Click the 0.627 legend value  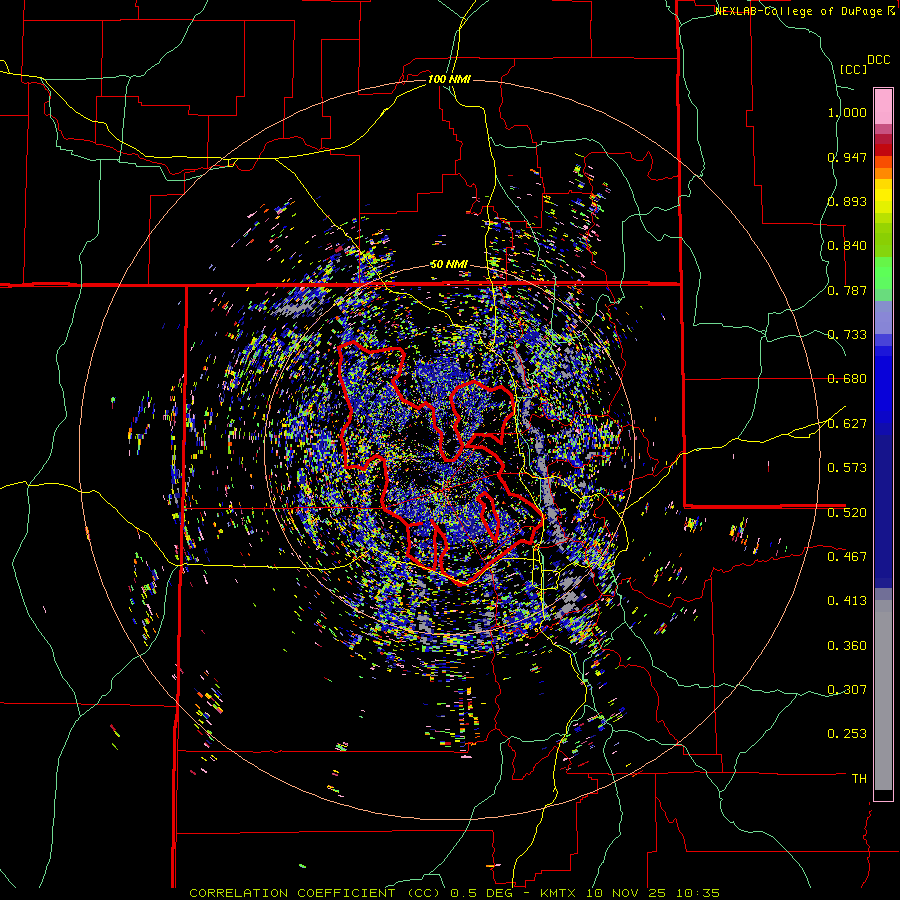847,424
